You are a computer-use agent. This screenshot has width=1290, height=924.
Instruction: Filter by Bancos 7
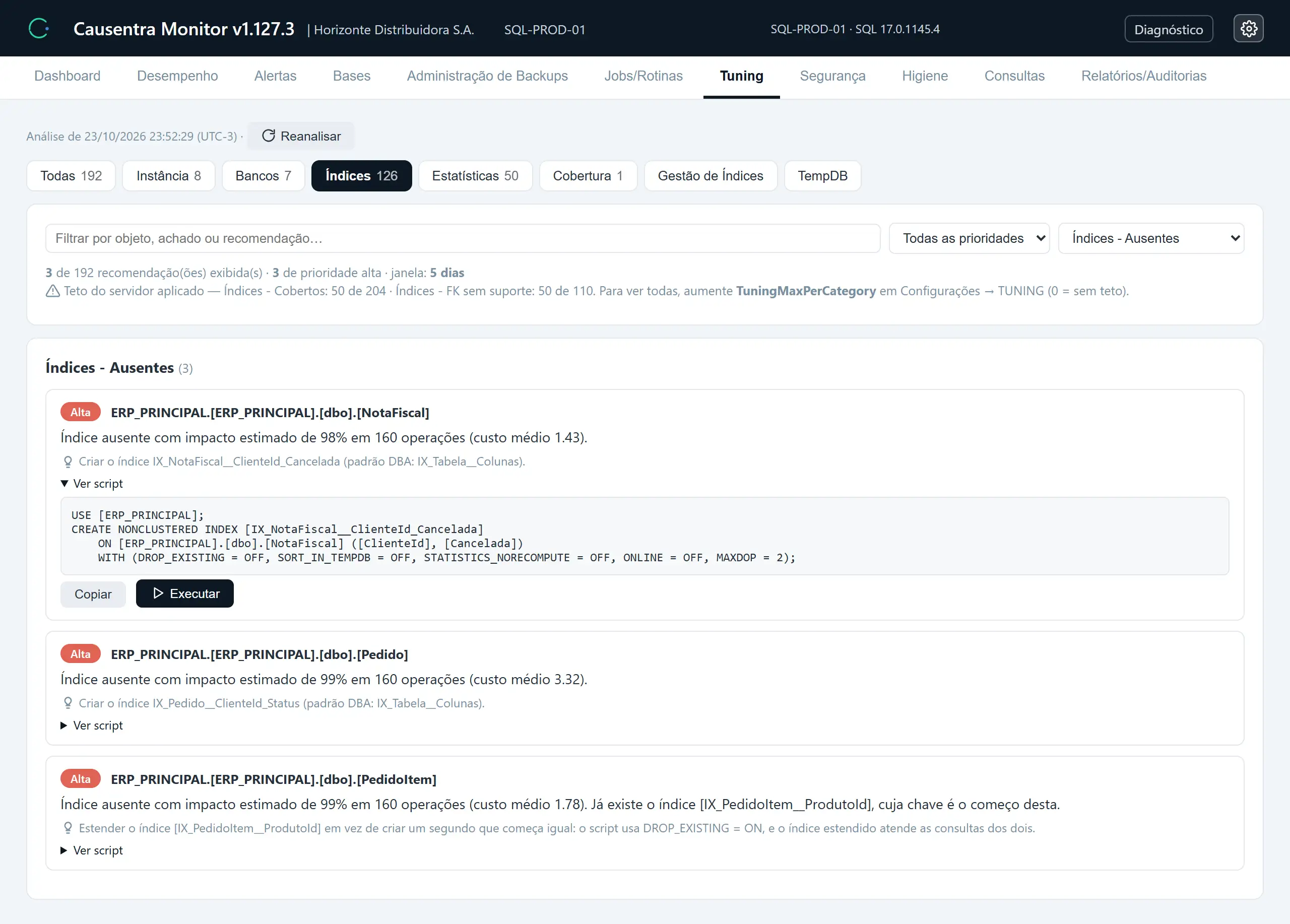click(x=264, y=176)
